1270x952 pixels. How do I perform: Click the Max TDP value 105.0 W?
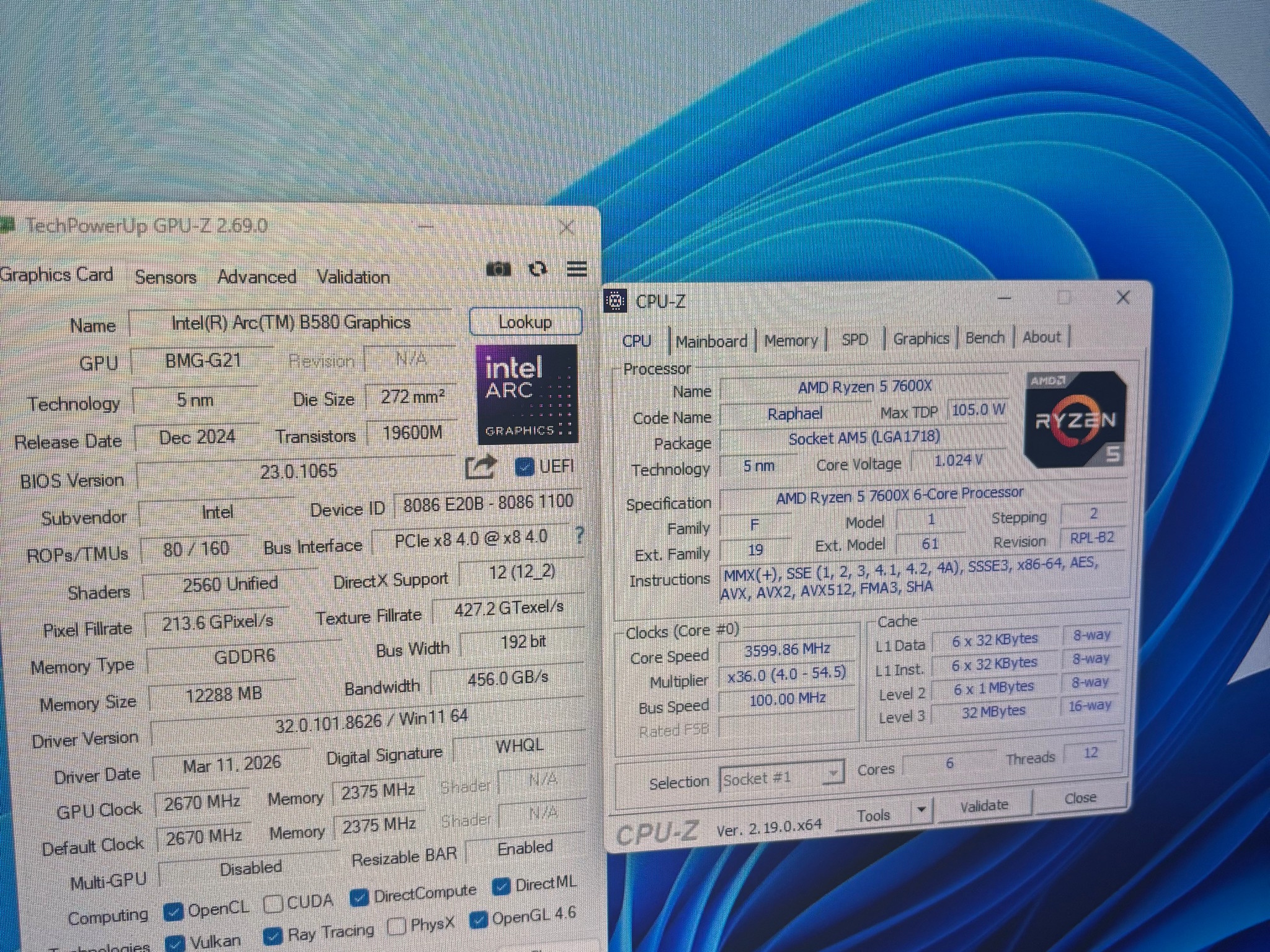tap(978, 410)
